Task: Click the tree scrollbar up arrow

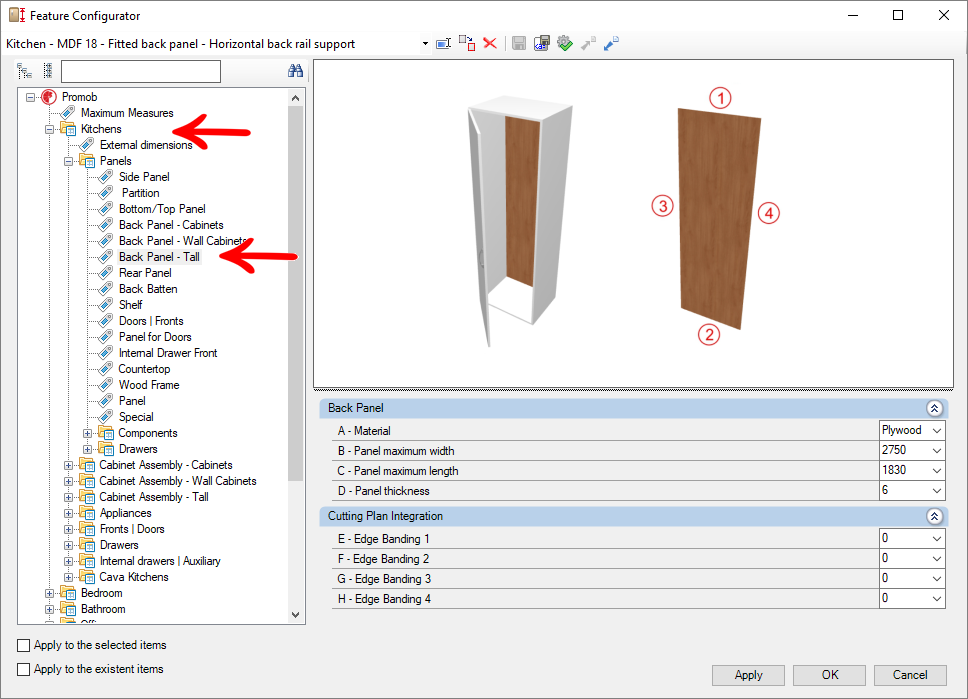Action: click(x=295, y=98)
